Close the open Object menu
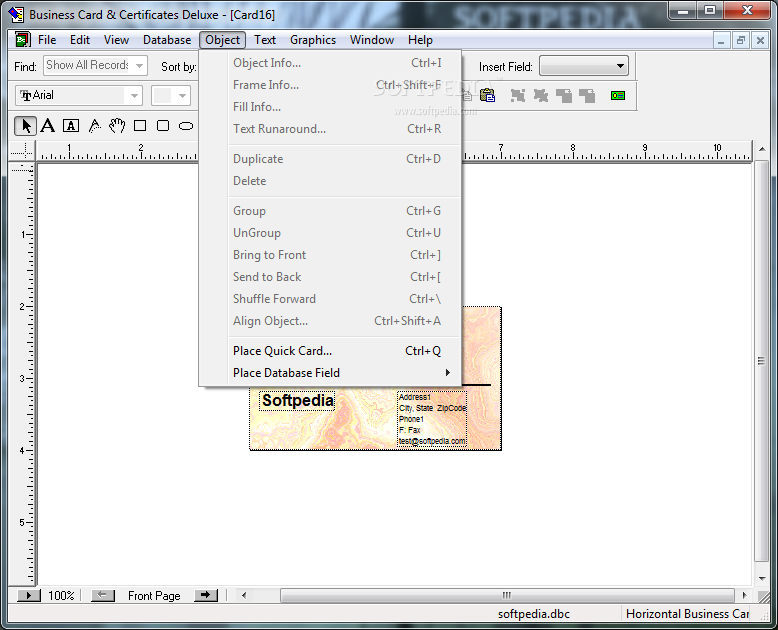Image resolution: width=778 pixels, height=630 pixels. coord(222,40)
